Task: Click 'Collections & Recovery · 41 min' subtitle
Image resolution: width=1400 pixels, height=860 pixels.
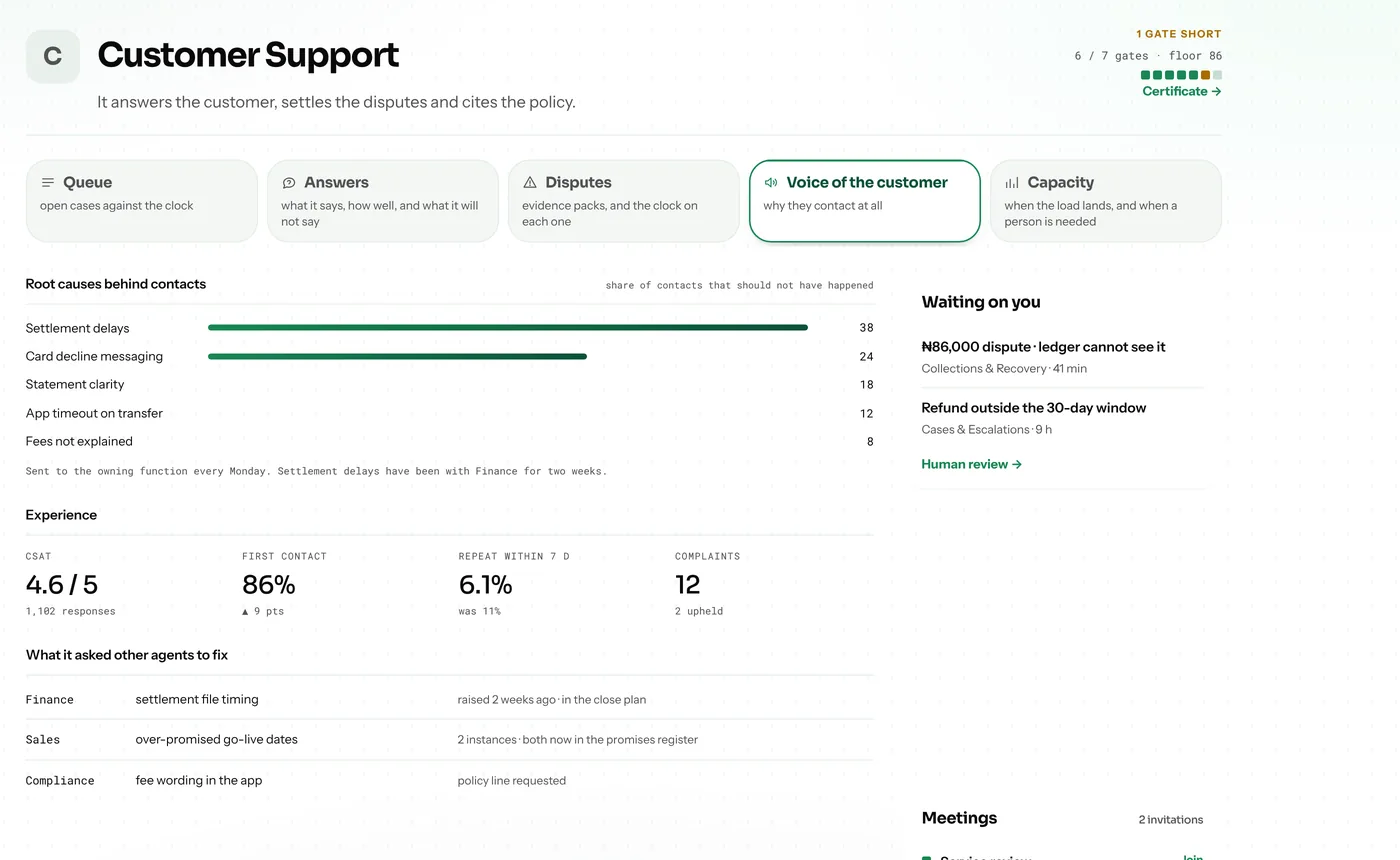Action: tap(1004, 369)
